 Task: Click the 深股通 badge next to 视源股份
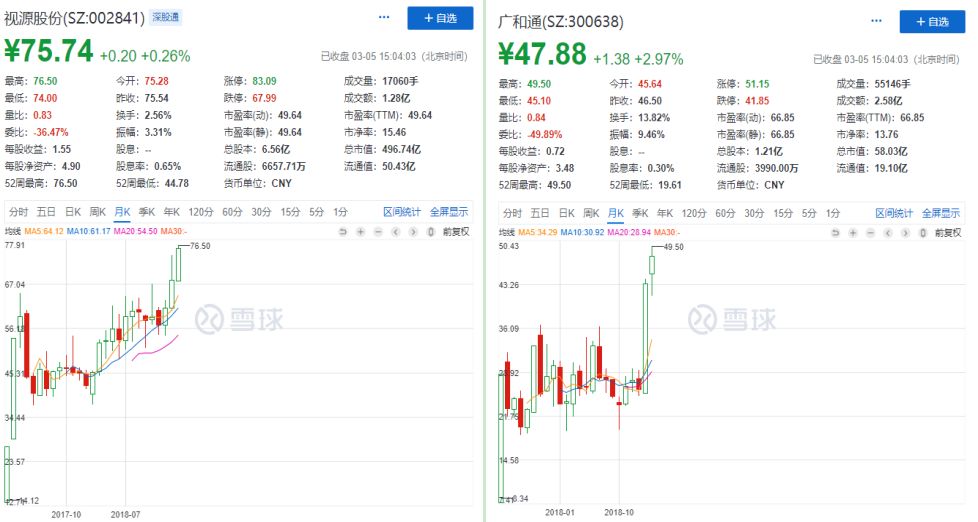coord(165,17)
